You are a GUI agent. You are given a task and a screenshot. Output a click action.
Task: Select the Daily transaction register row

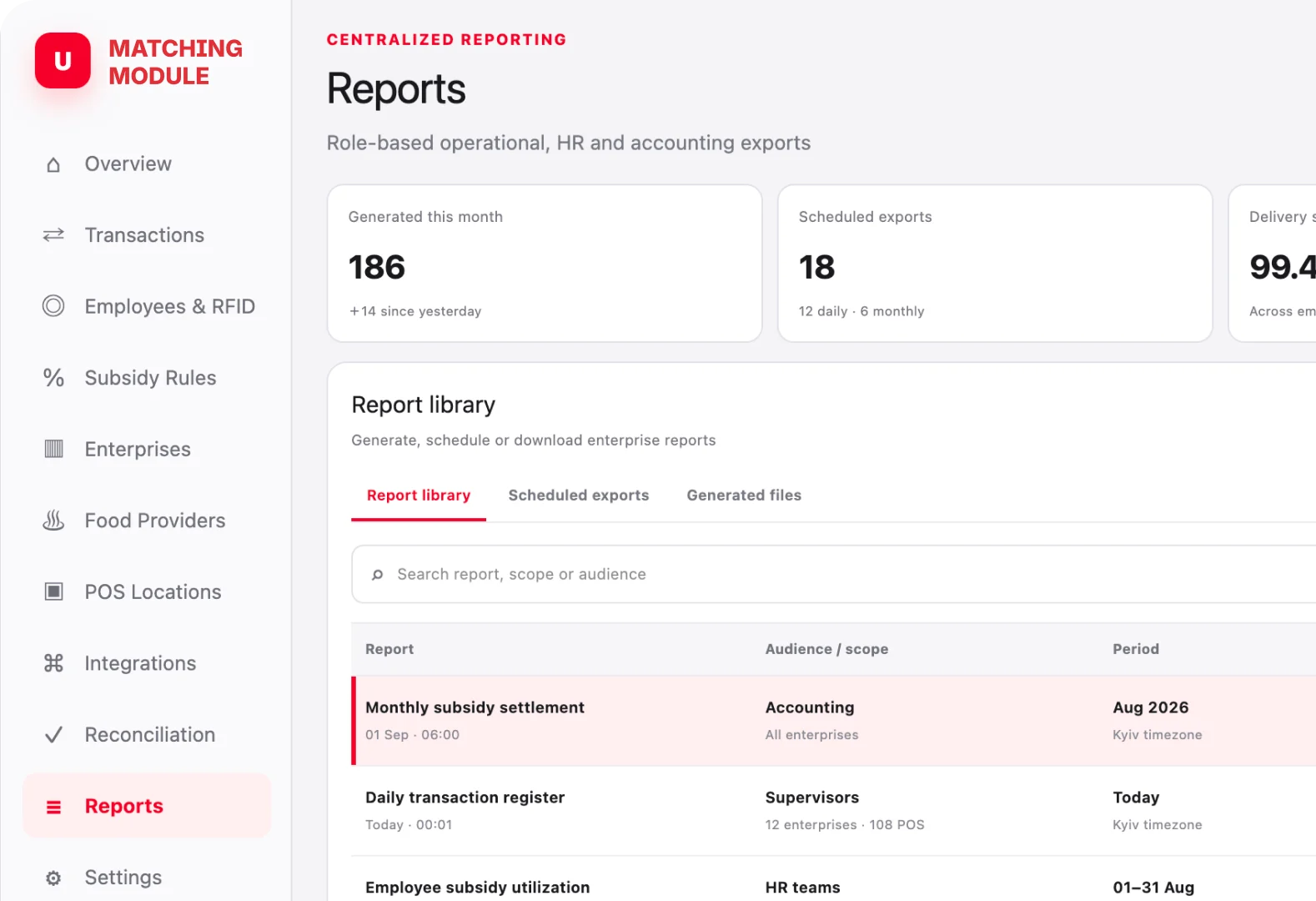(x=834, y=811)
